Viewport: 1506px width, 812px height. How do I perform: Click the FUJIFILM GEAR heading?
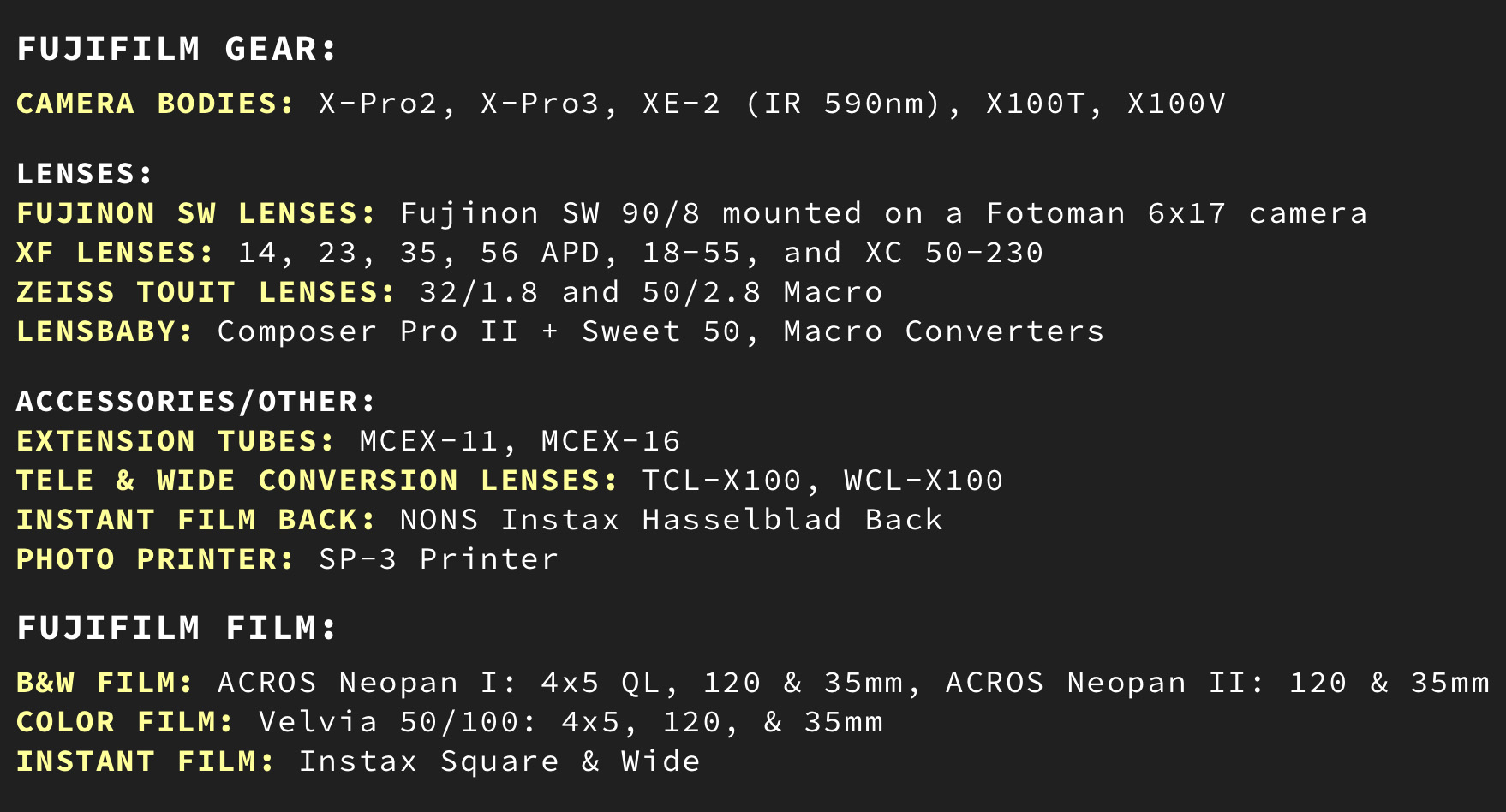177,49
